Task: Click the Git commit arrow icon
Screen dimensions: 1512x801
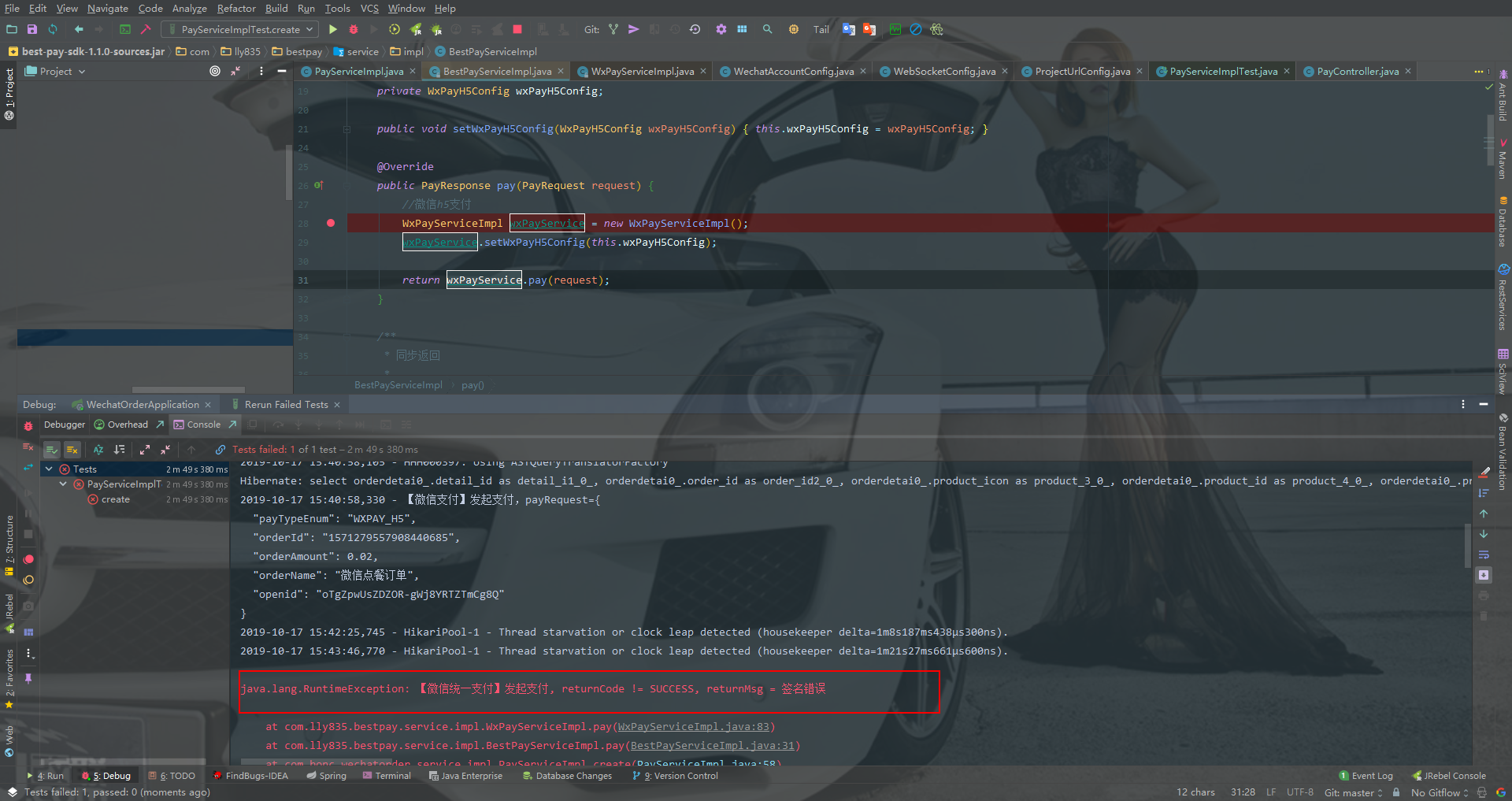Action: pyautogui.click(x=634, y=29)
